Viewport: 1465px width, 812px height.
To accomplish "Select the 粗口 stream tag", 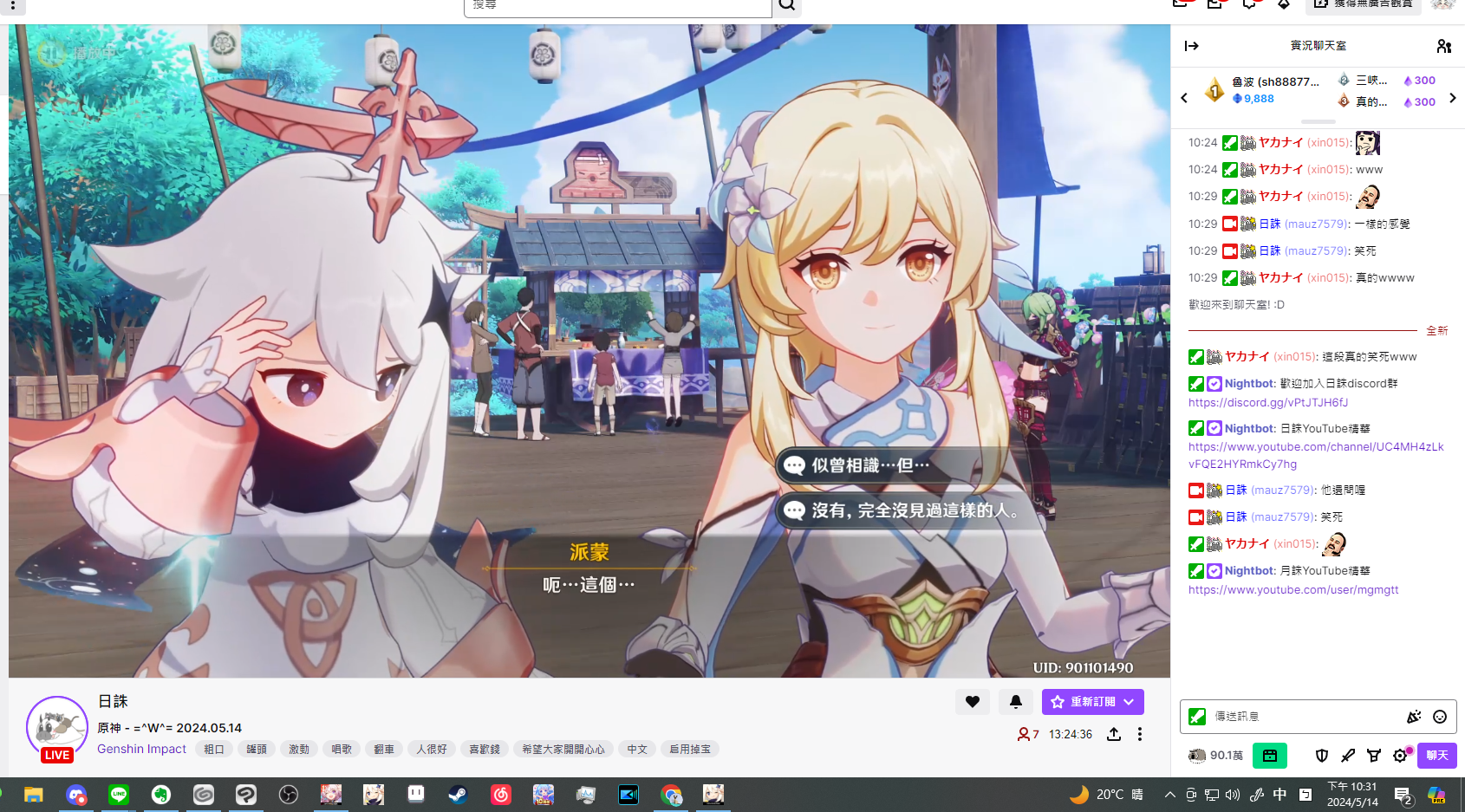I will pyautogui.click(x=214, y=749).
